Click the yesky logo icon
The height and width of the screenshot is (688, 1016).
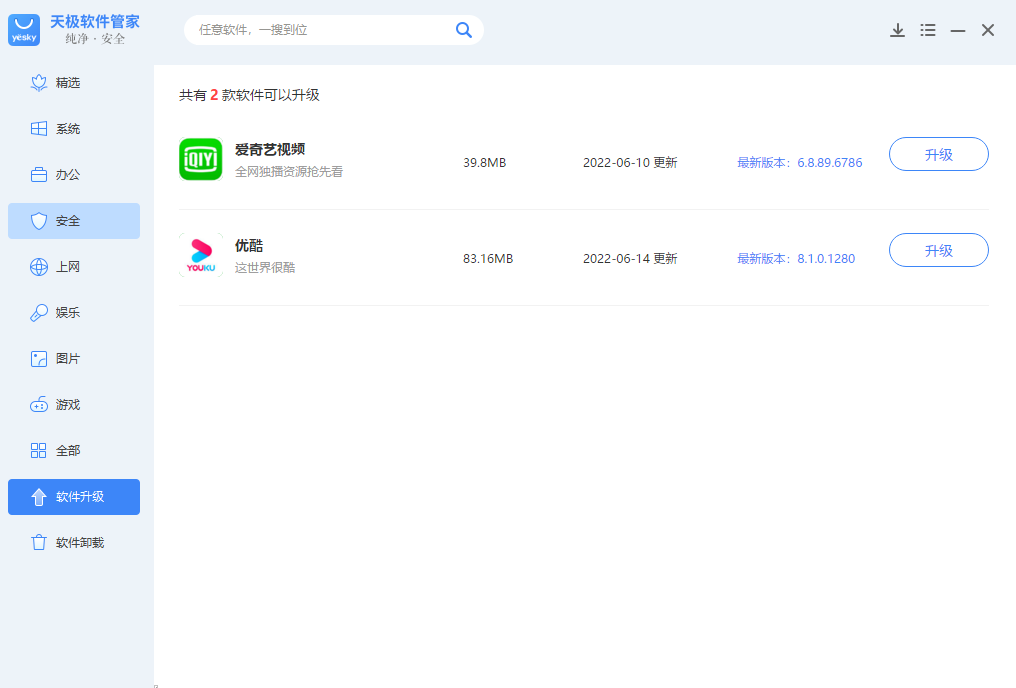(24, 30)
